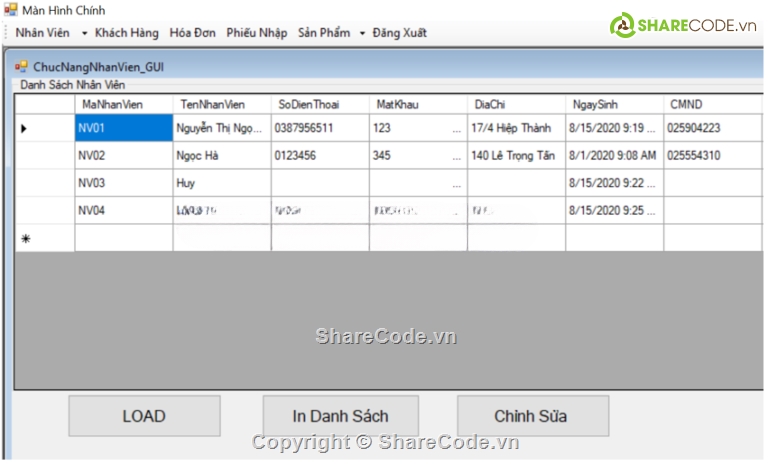Sort by TenNhanVien column header
The image size is (768, 465).
(222, 104)
